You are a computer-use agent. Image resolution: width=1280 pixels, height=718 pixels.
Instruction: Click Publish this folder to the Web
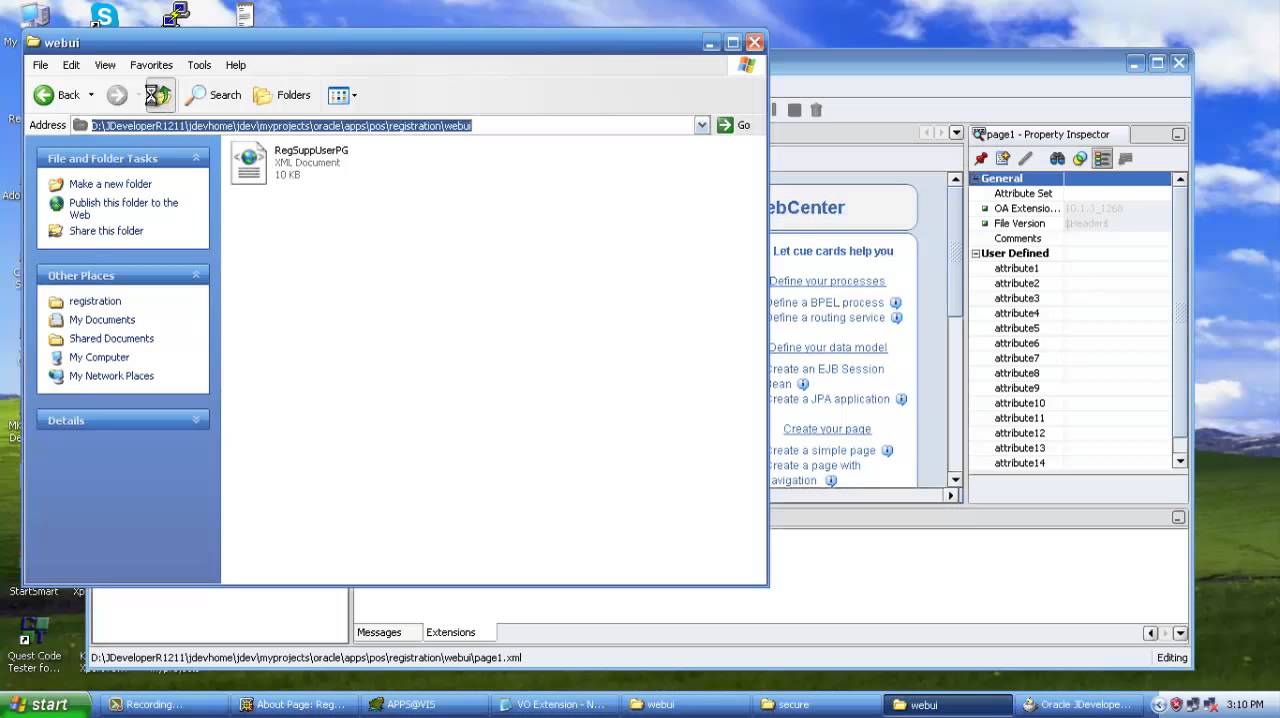(x=123, y=208)
